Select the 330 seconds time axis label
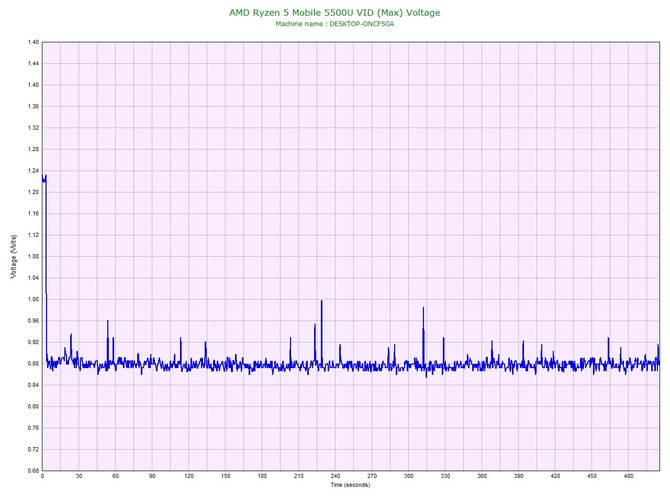 445,476
